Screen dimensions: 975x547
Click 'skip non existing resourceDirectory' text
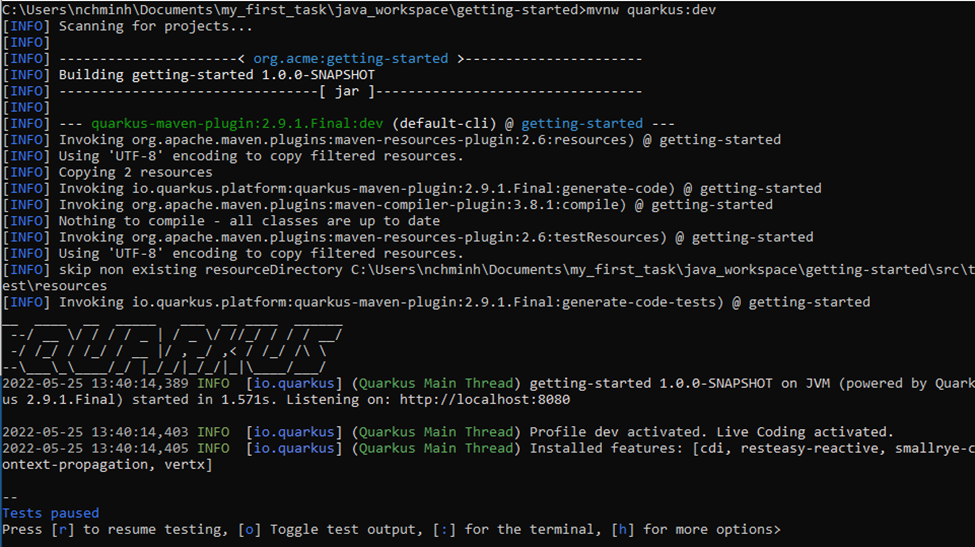[200, 270]
